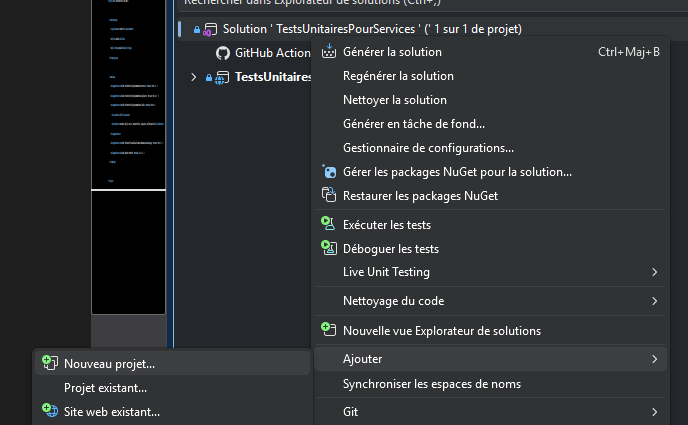Choose Nouveau projet in the submenu
The image size is (688, 425).
coord(172,364)
